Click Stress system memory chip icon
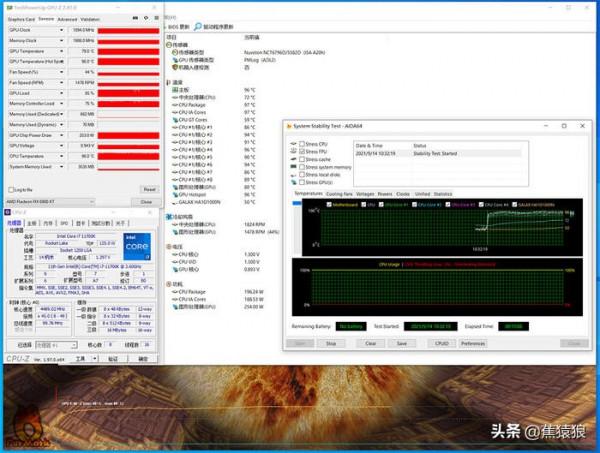This screenshot has height=453, width=600. 293,167
